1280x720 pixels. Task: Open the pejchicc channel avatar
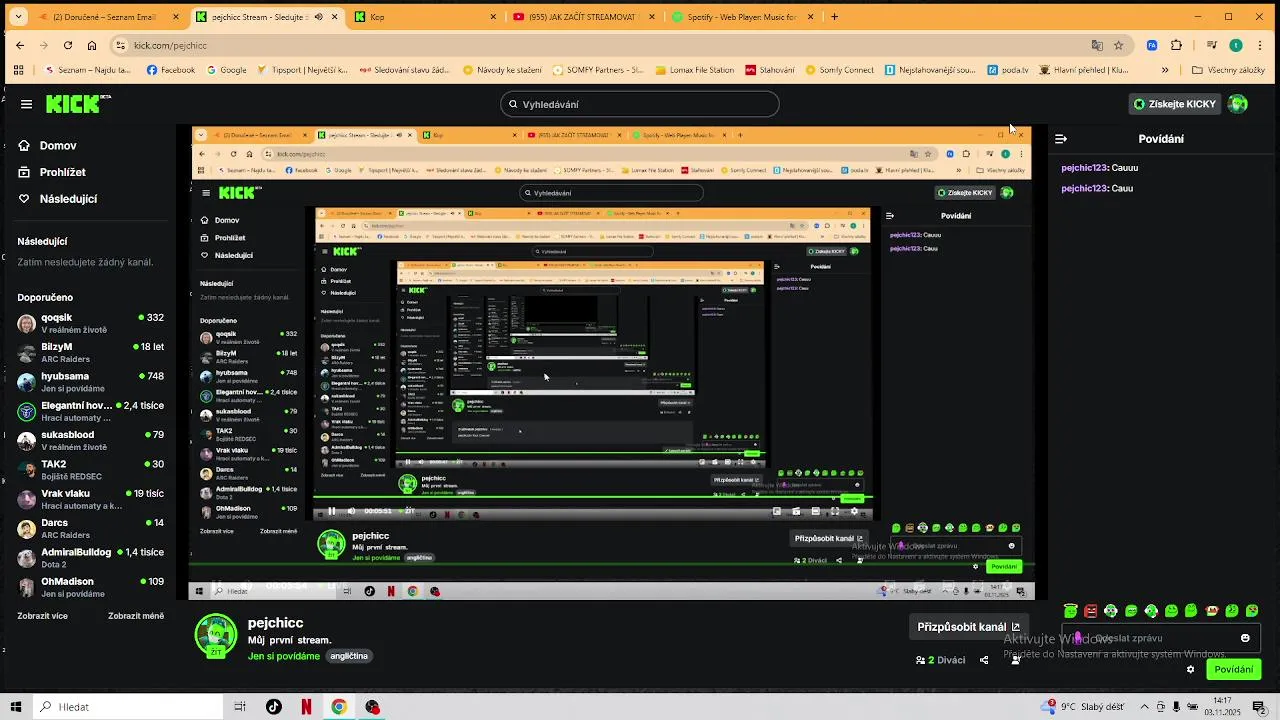click(216, 637)
